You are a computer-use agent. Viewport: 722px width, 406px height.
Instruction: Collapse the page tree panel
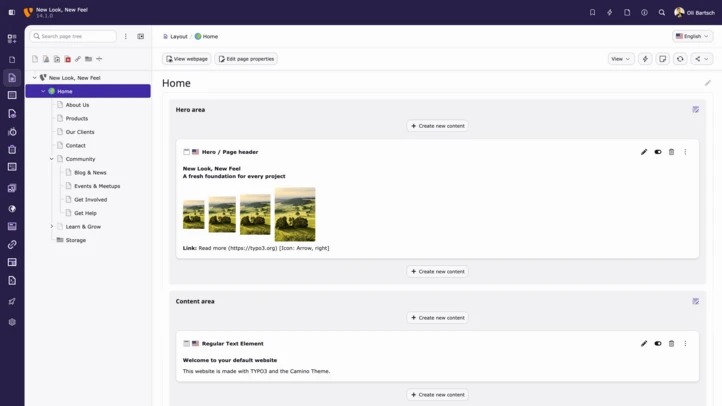tap(140, 36)
